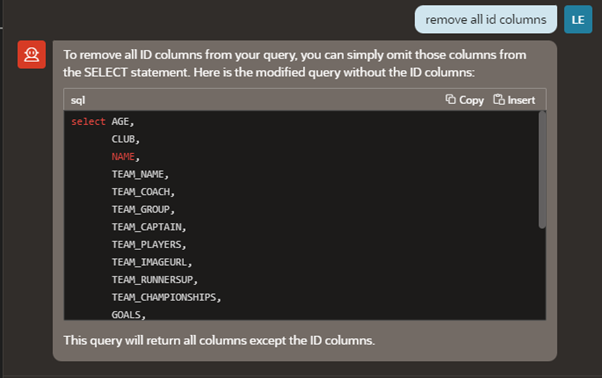
Task: Click the 'remove all id columns' message bubble
Action: pyautogui.click(x=486, y=20)
